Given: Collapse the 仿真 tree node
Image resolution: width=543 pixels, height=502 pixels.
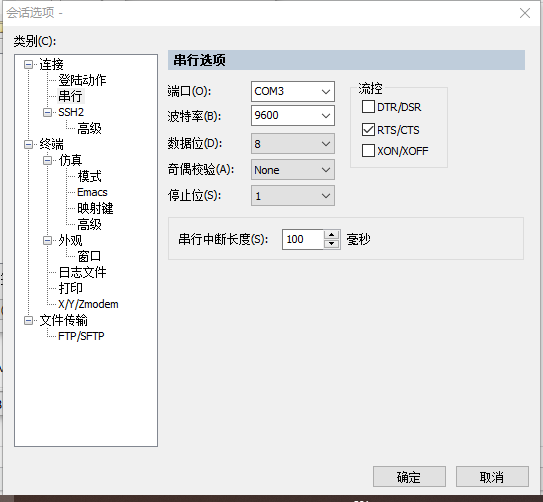Looking at the screenshot, I should point(47,160).
